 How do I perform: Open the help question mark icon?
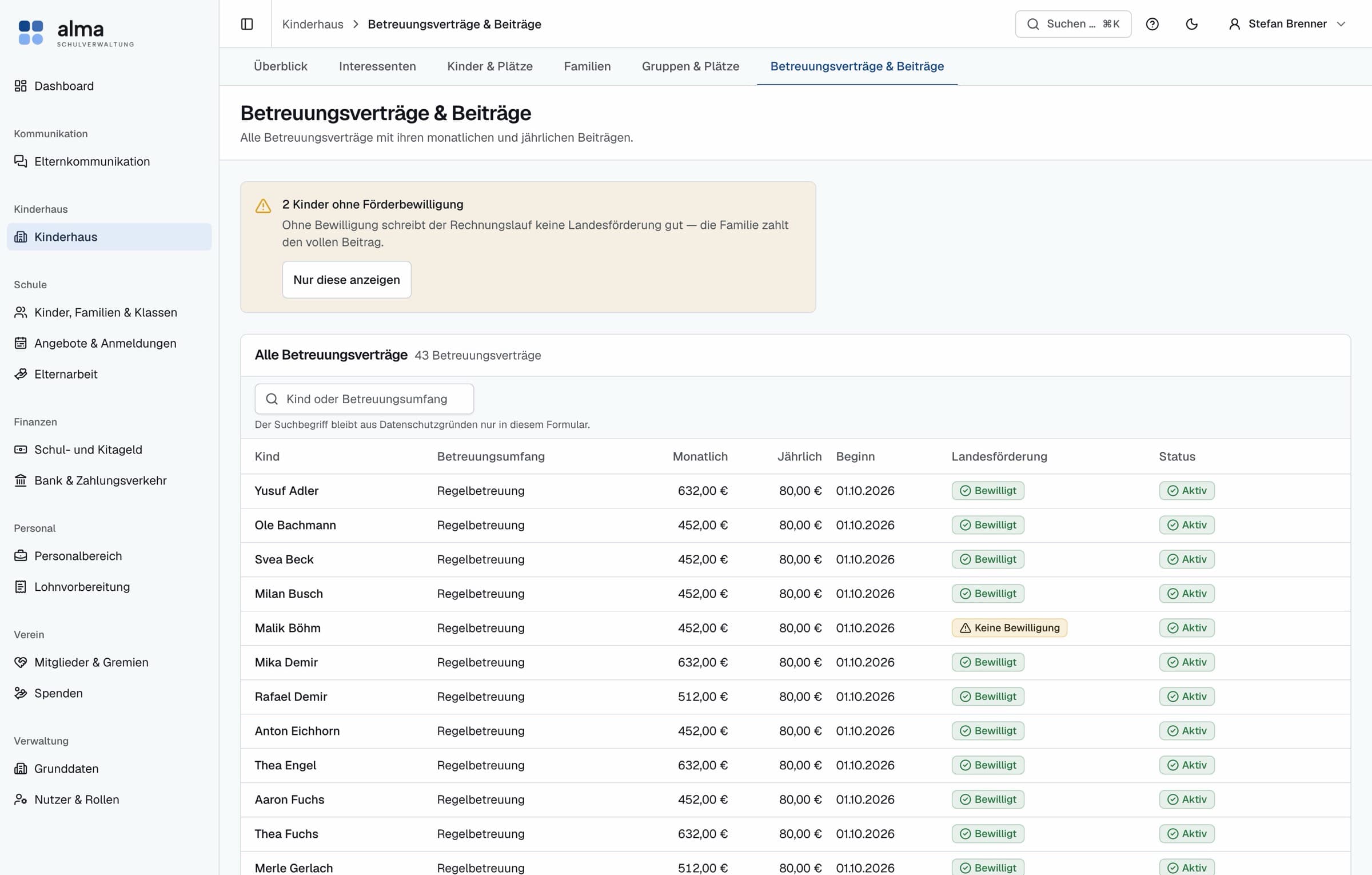pyautogui.click(x=1152, y=24)
